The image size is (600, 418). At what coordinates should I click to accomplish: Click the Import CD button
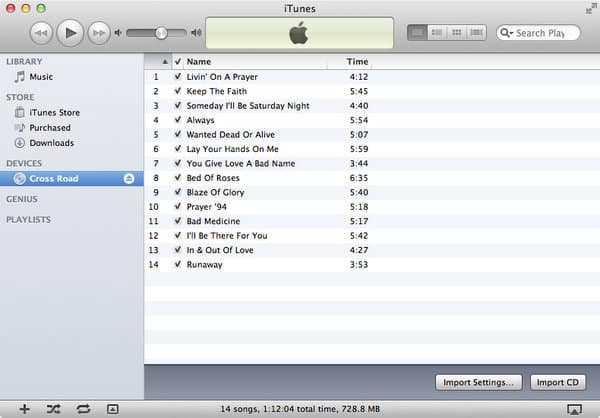coord(558,382)
